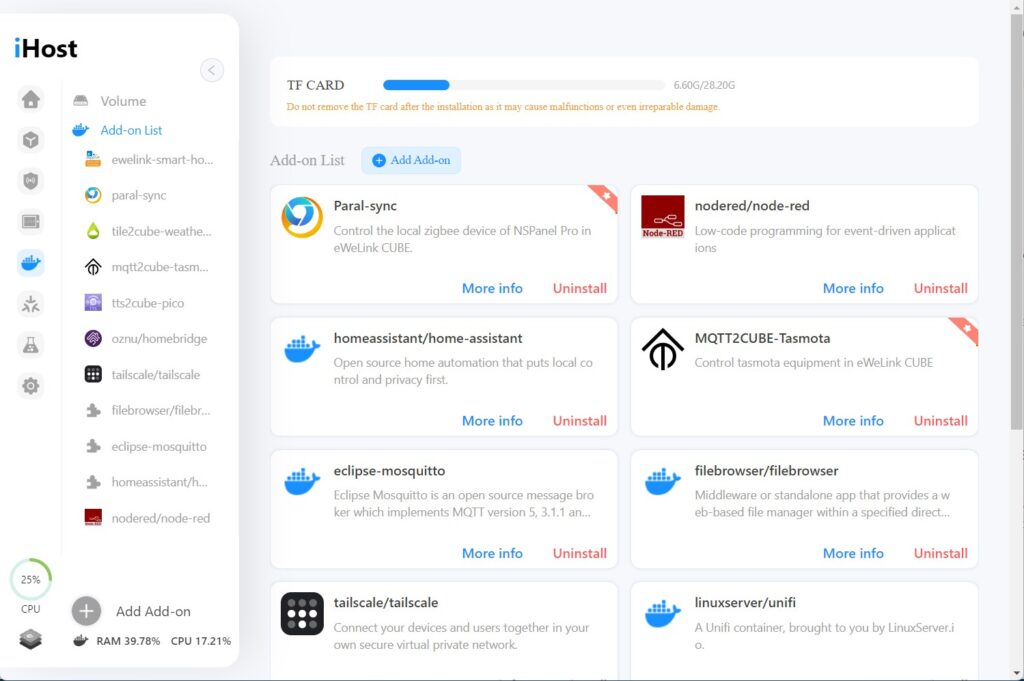Click the blue Add Add-on button
Viewport: 1024px width, 681px height.
411,160
